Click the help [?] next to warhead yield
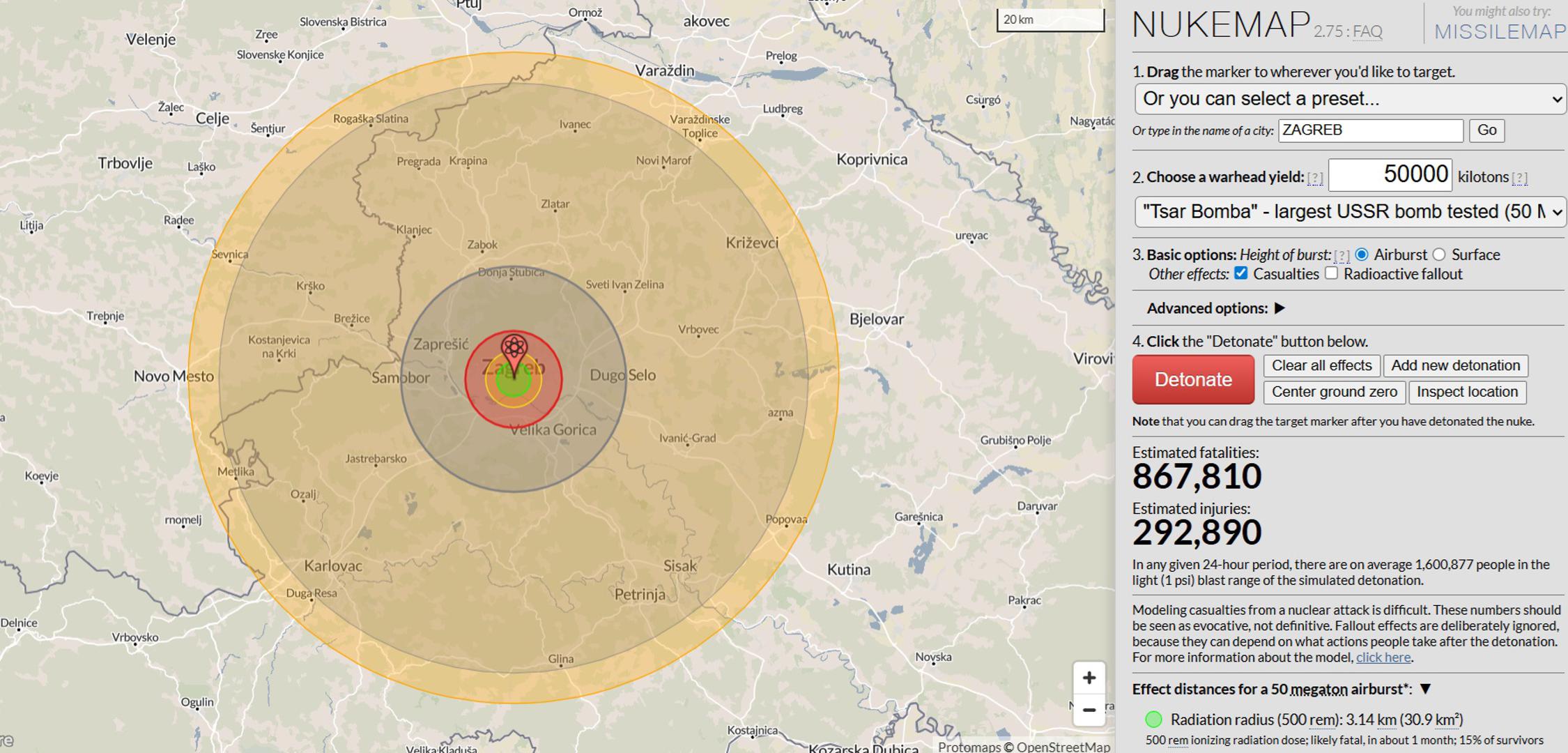The height and width of the screenshot is (753, 1568). [x=1315, y=178]
